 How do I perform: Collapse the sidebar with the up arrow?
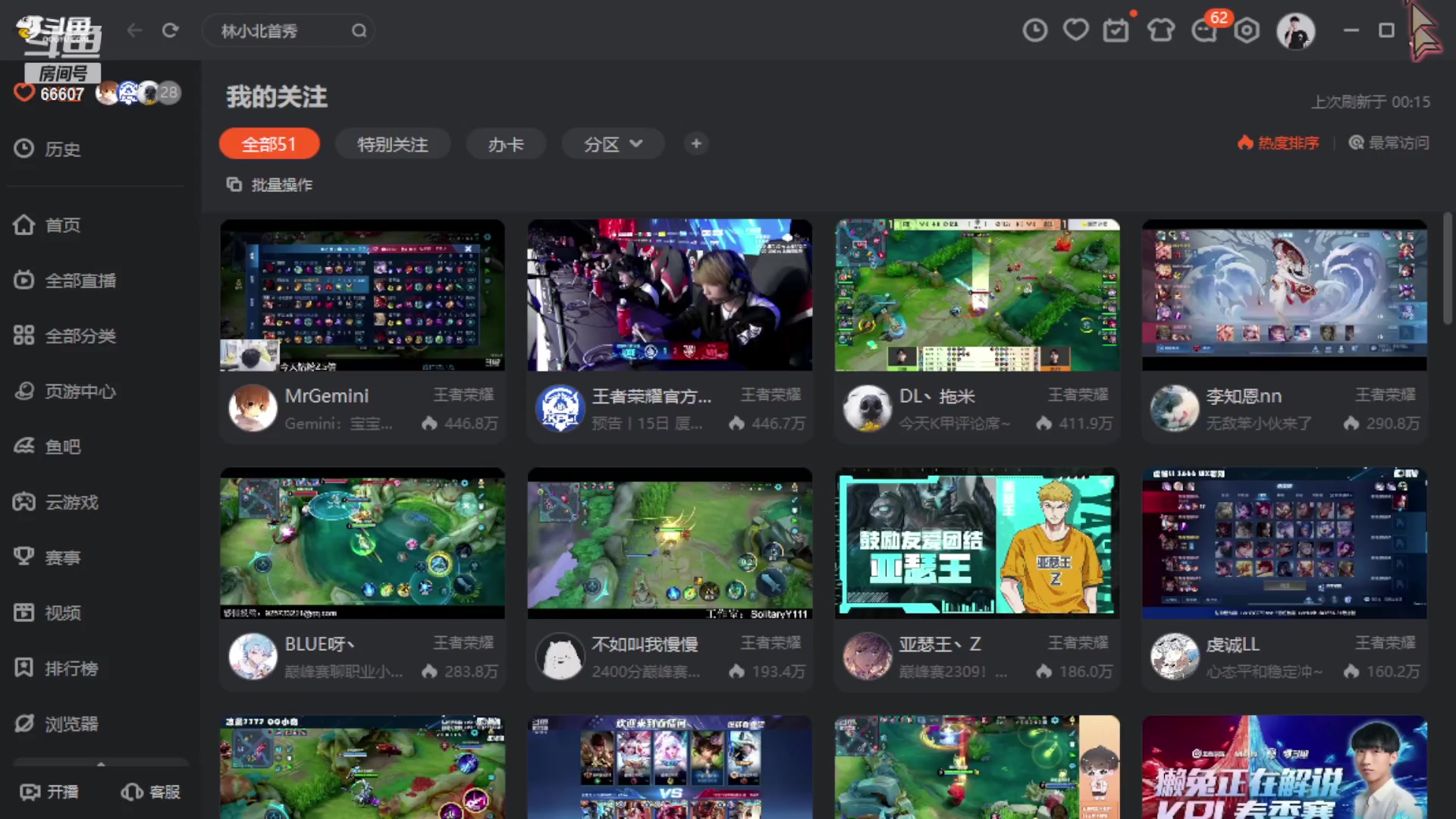(101, 763)
